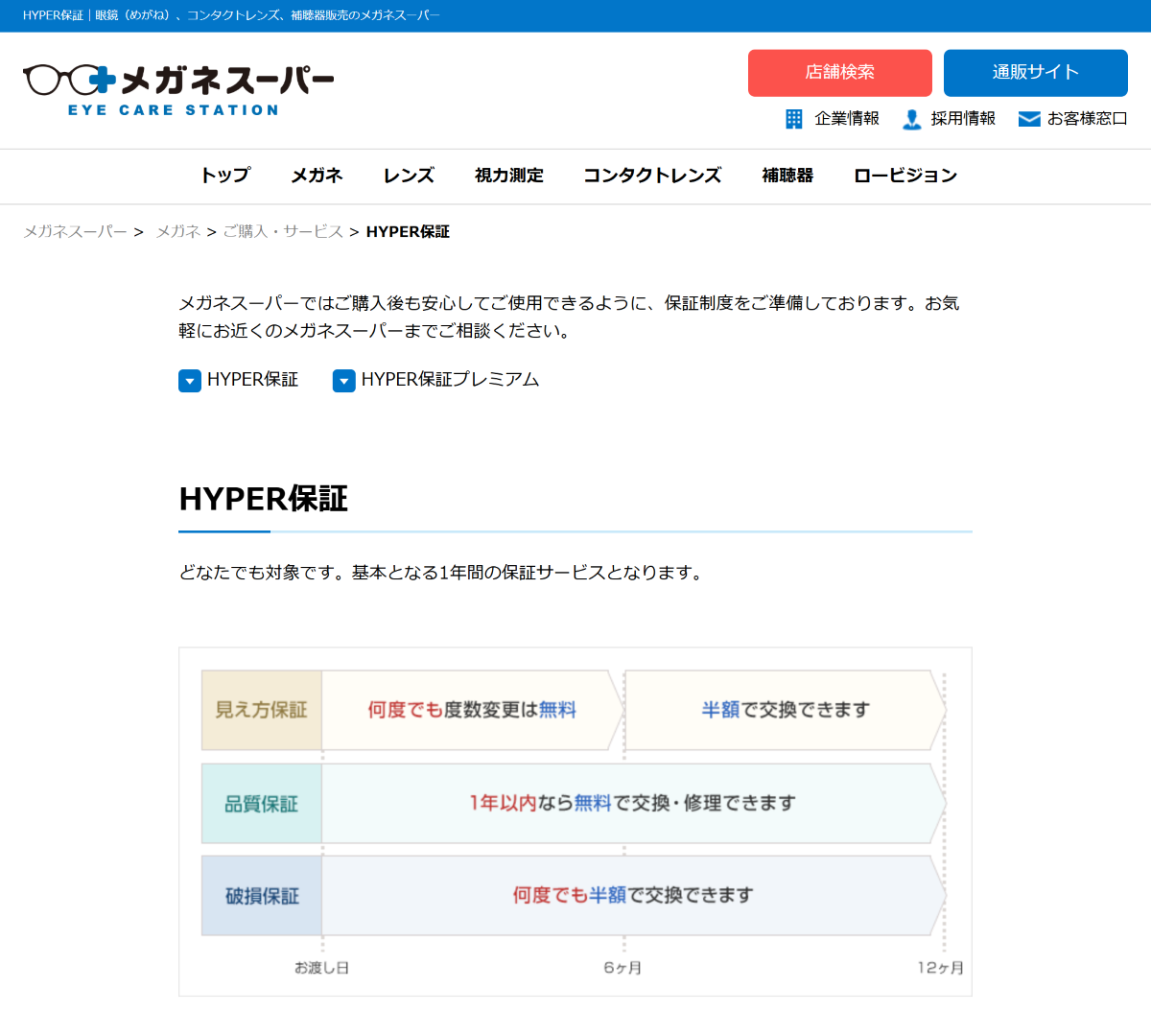Open the 通販サイト online shop button
This screenshot has height=1036, width=1151.
(1036, 73)
